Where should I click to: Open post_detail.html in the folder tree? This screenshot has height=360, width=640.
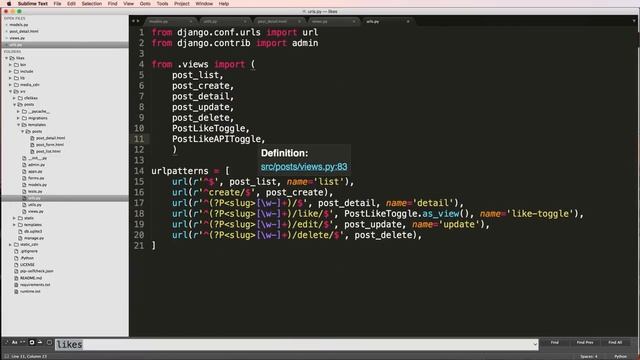coord(50,138)
